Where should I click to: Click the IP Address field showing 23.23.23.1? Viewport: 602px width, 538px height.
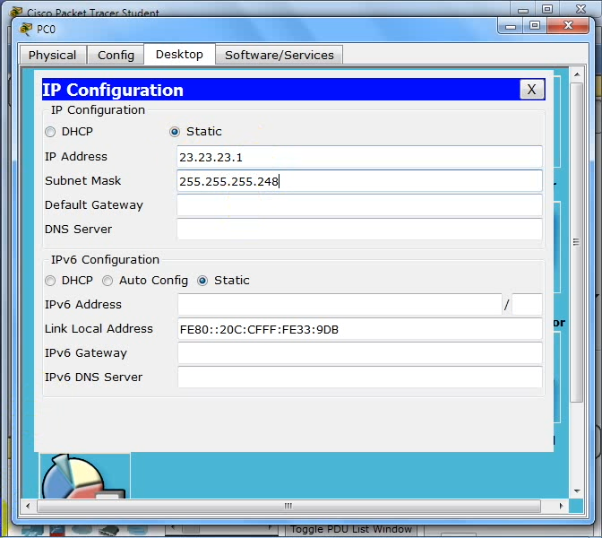point(359,157)
